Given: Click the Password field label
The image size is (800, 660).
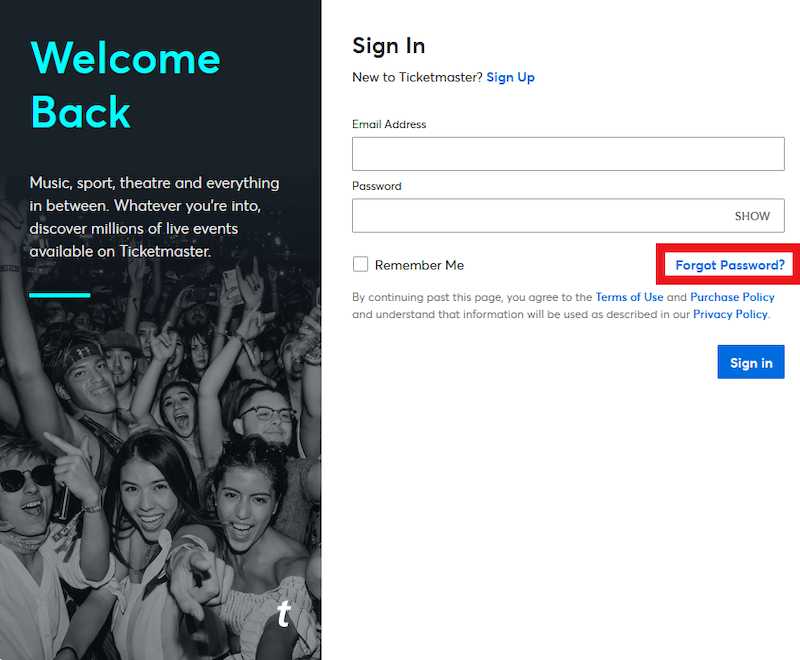Looking at the screenshot, I should coord(377,186).
